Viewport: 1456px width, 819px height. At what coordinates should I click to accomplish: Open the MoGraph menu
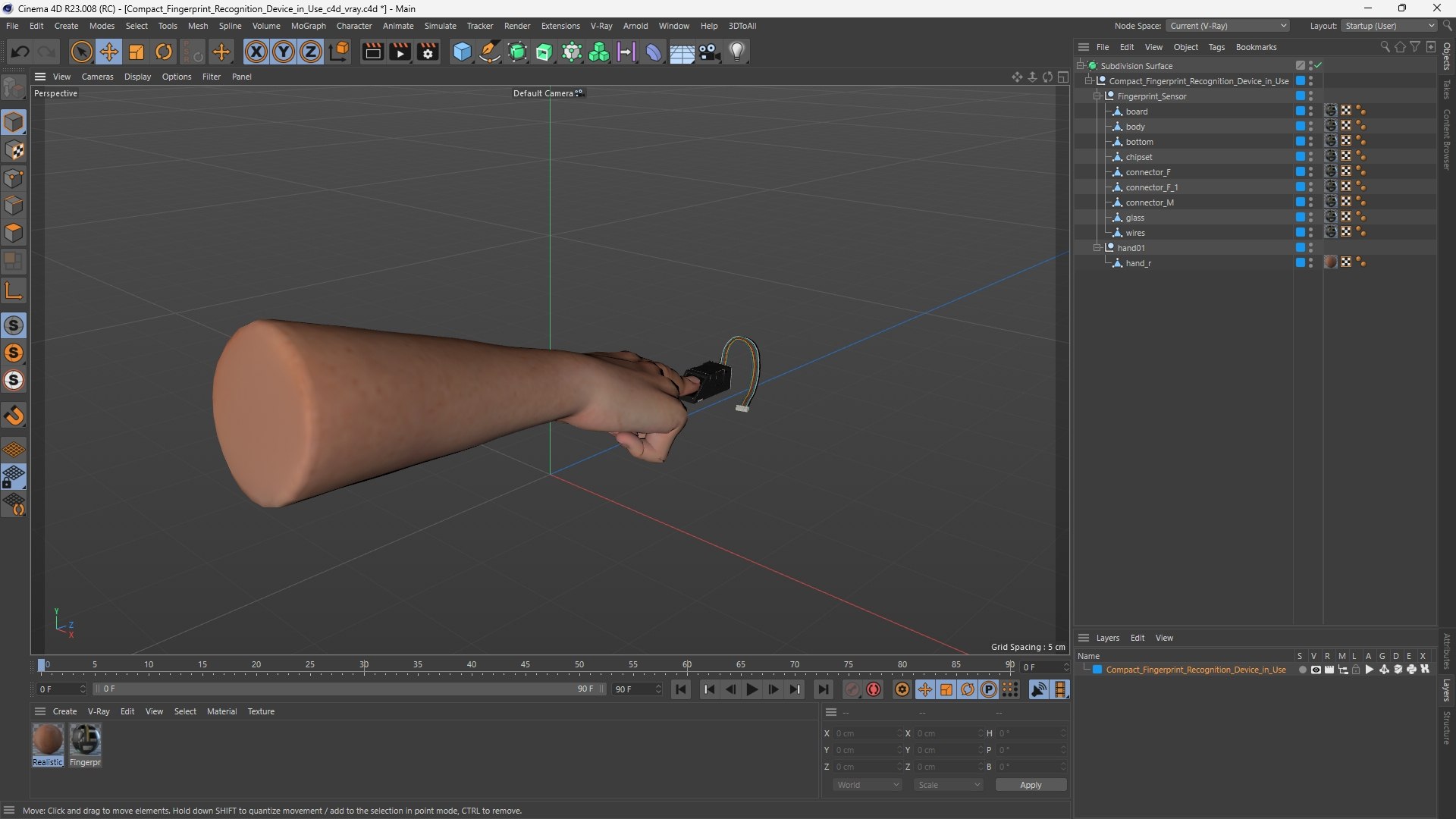308,26
